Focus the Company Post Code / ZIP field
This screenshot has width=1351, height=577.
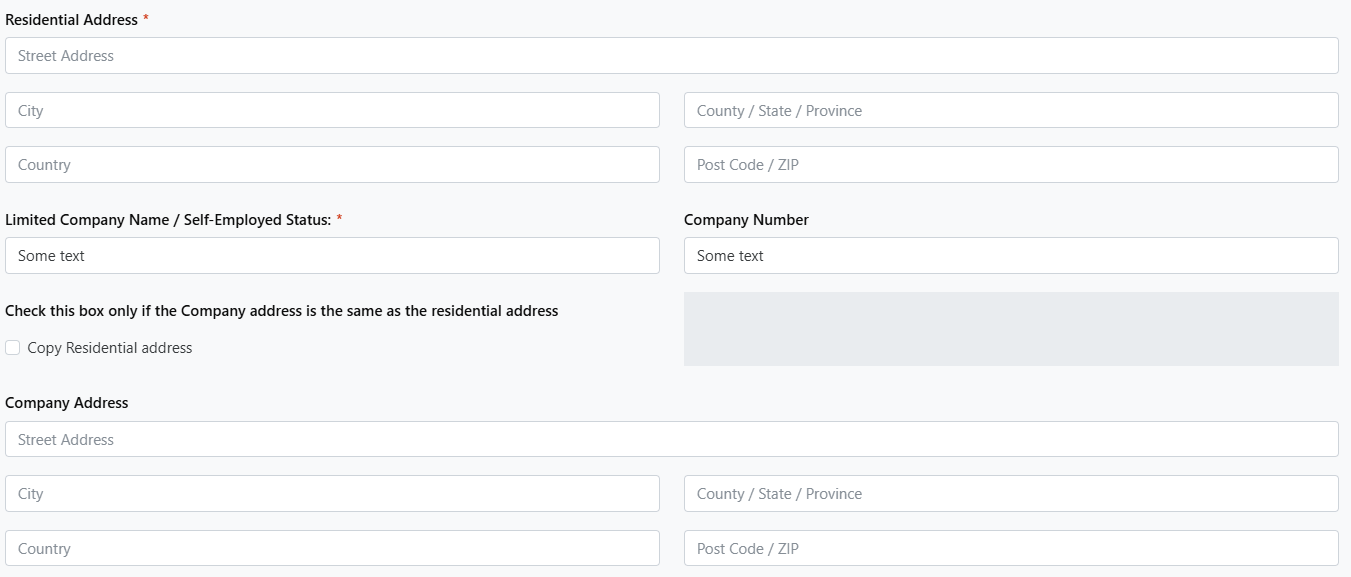[x=1010, y=549]
